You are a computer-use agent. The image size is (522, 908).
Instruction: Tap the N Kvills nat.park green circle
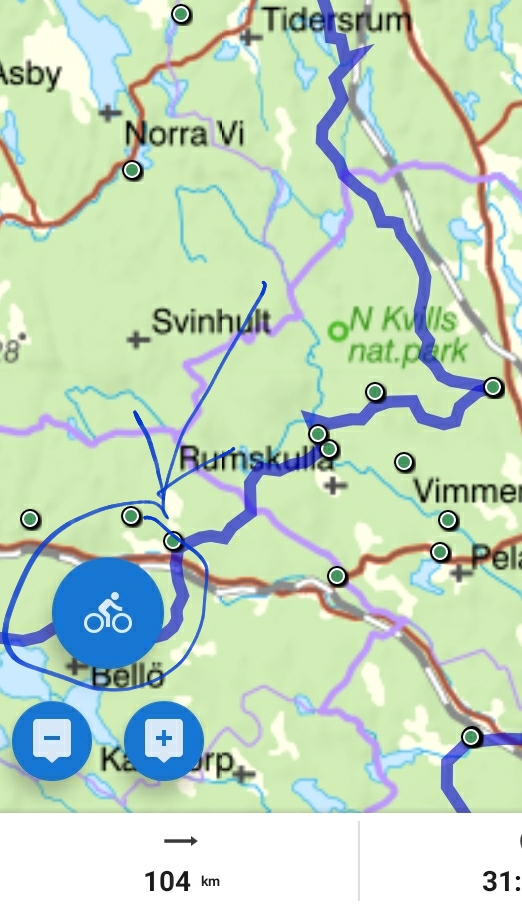pos(338,331)
